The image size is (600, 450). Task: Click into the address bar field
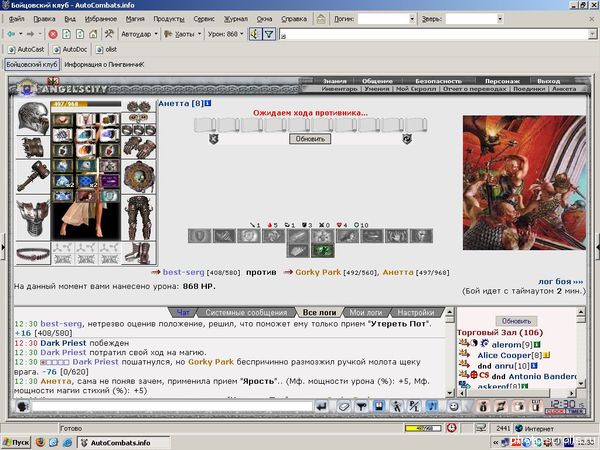point(434,35)
